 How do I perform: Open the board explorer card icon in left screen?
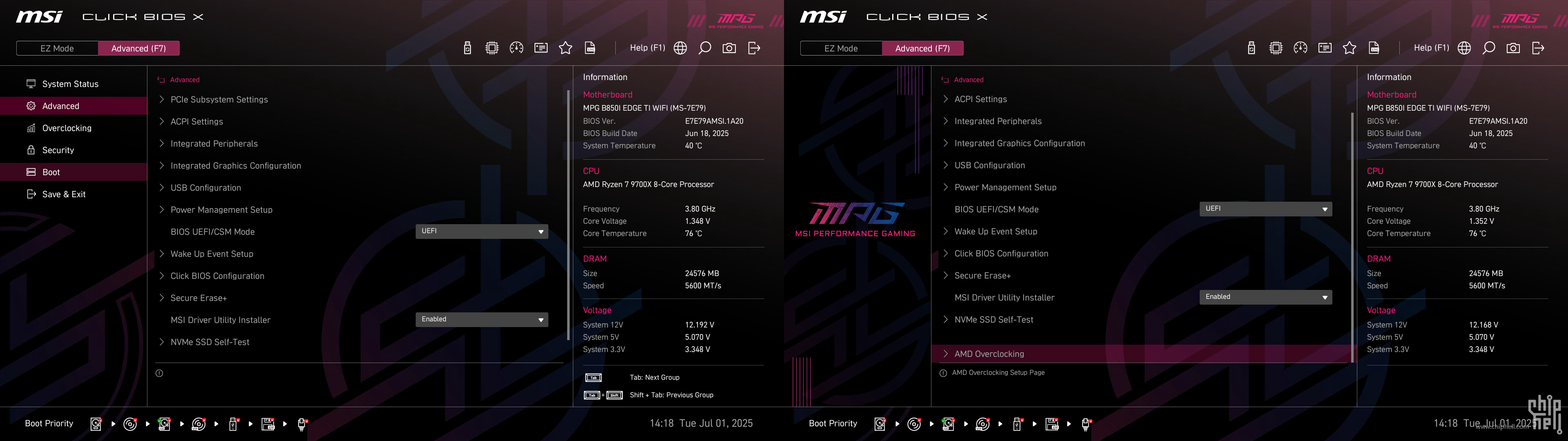point(541,48)
